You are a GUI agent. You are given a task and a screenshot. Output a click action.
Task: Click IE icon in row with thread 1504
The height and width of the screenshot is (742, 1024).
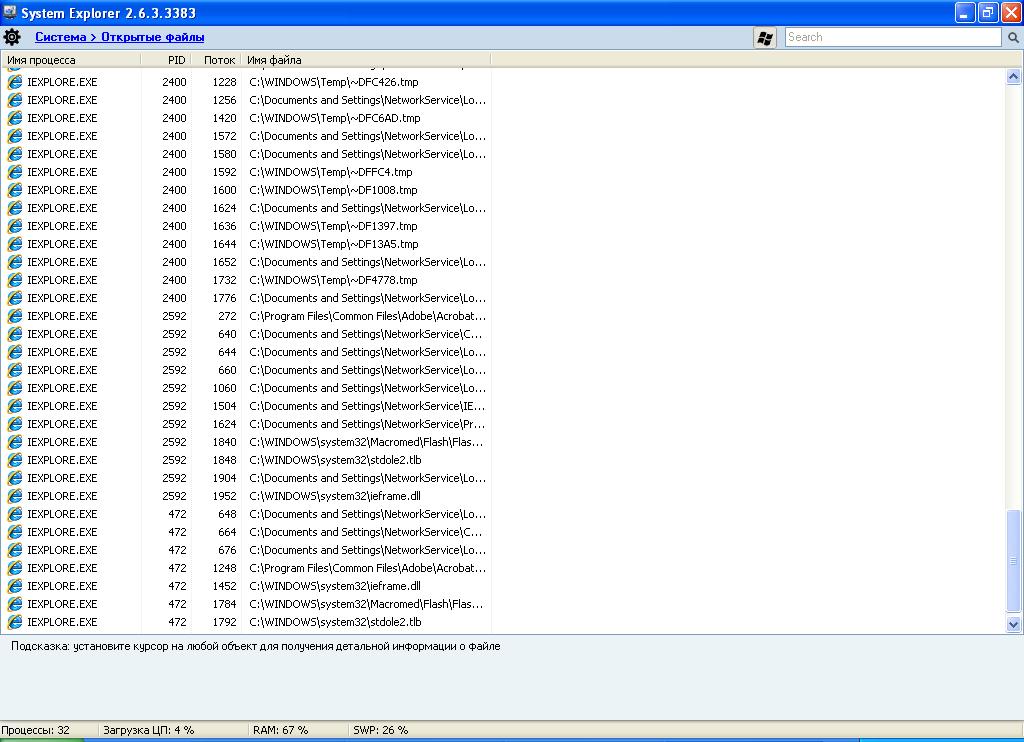coord(14,406)
